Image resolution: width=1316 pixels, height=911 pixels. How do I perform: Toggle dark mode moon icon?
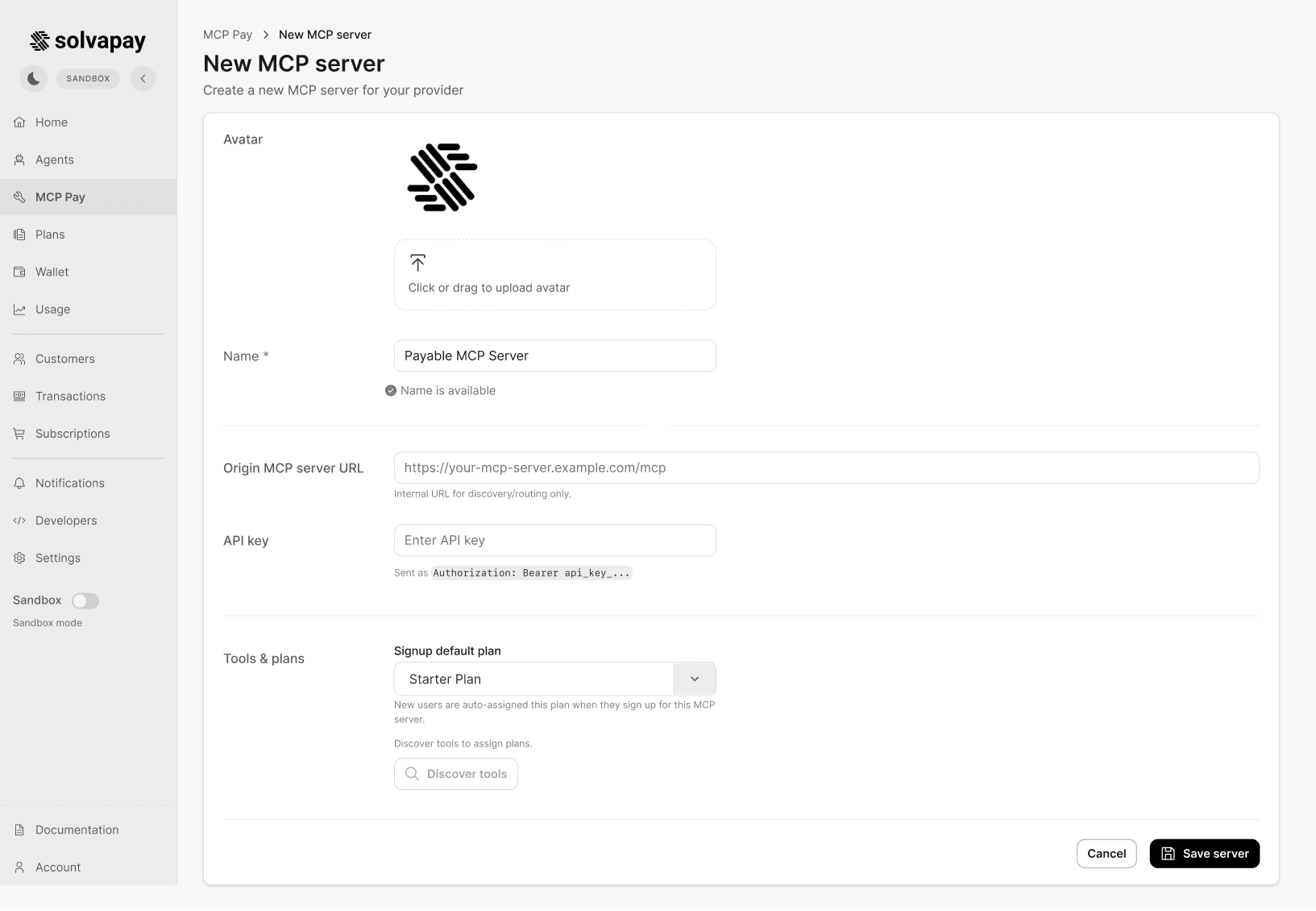(x=33, y=78)
